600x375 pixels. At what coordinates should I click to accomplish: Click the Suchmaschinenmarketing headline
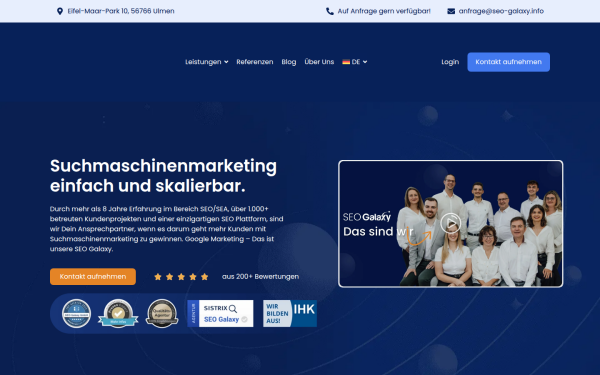pyautogui.click(x=163, y=176)
